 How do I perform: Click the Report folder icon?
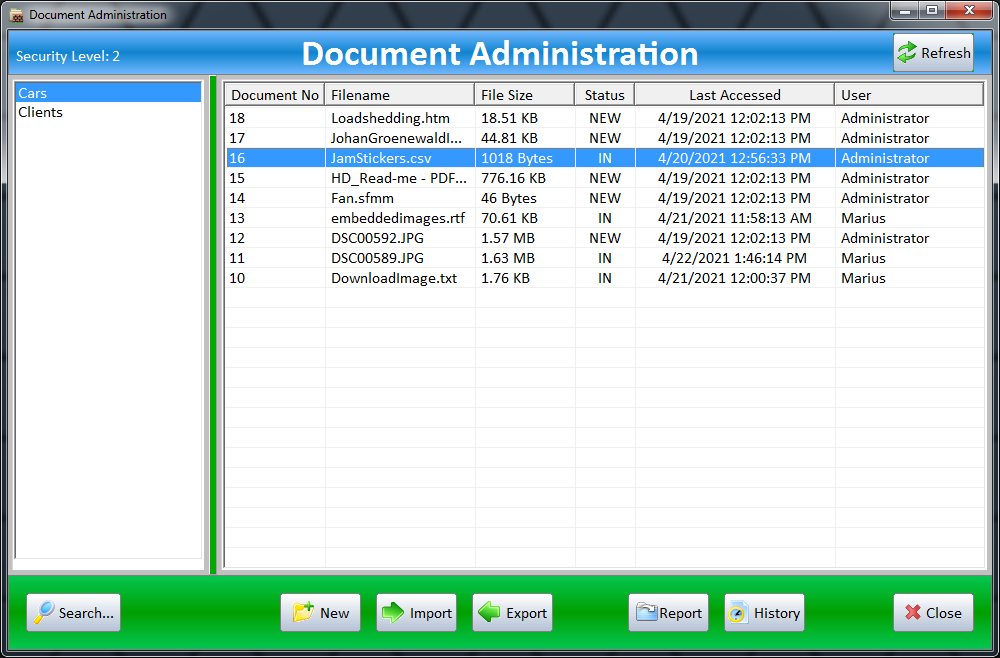[x=646, y=613]
